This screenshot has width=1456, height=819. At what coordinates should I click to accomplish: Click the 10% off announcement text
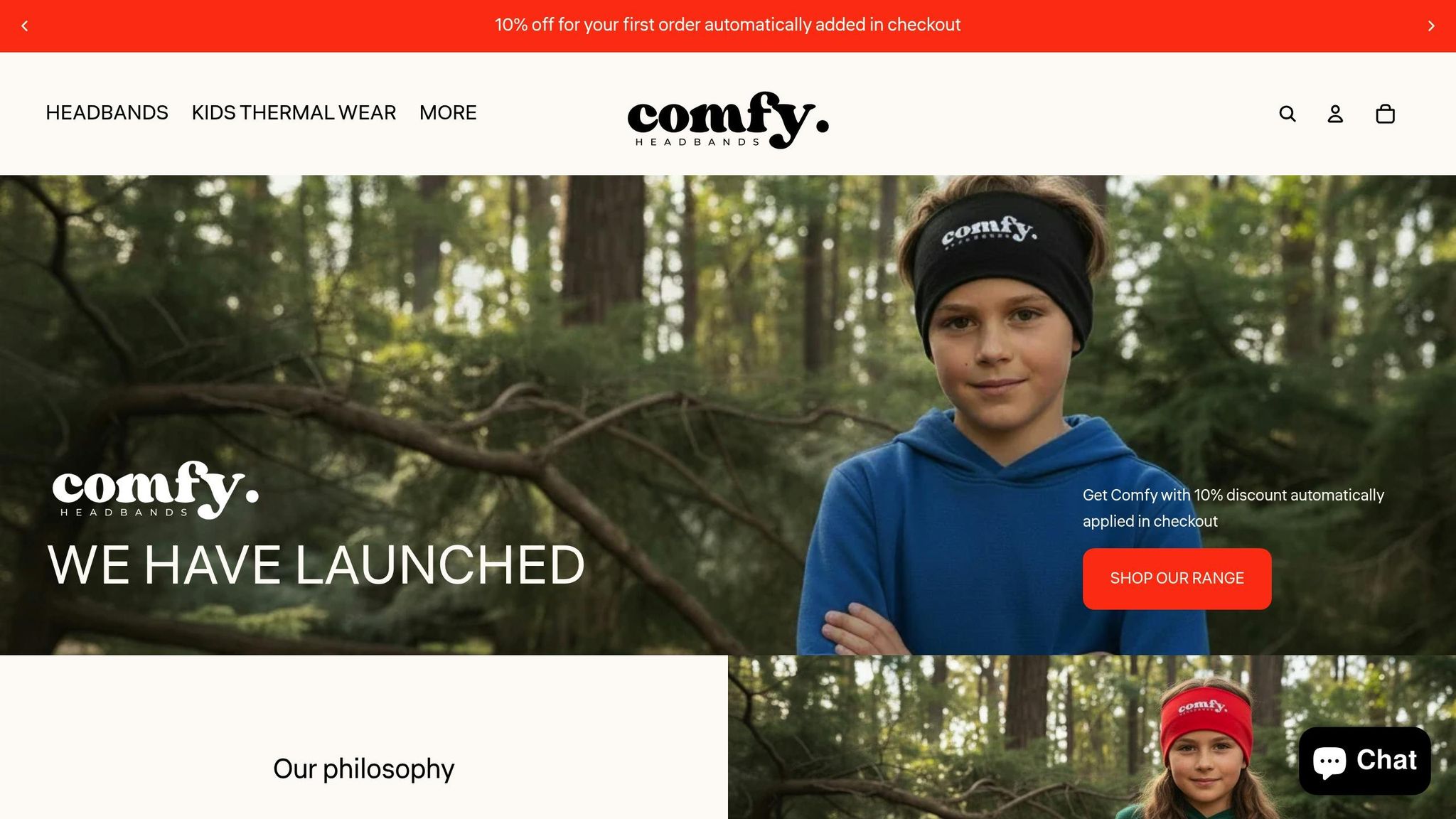(x=727, y=25)
